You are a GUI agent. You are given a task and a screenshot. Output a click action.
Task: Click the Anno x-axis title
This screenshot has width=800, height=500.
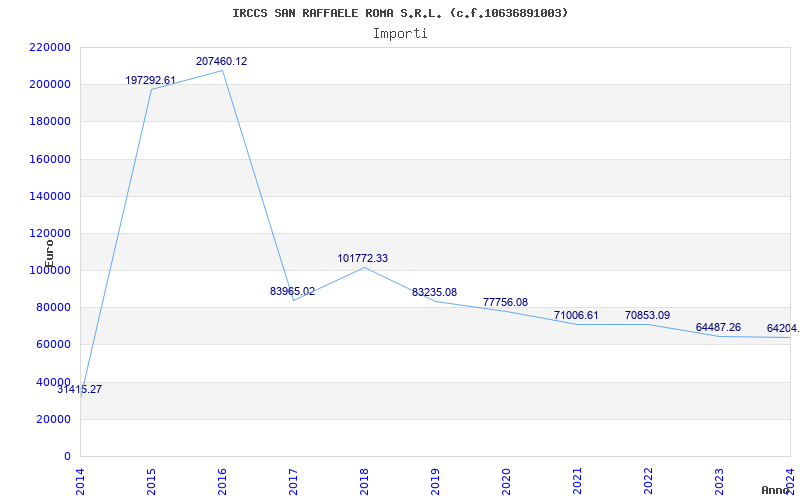pyautogui.click(x=775, y=490)
